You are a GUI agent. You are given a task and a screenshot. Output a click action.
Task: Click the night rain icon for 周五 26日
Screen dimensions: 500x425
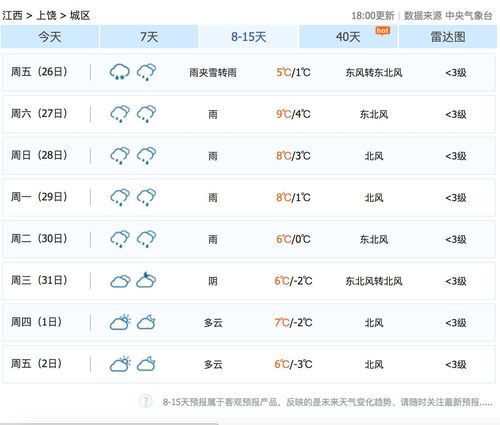146,72
